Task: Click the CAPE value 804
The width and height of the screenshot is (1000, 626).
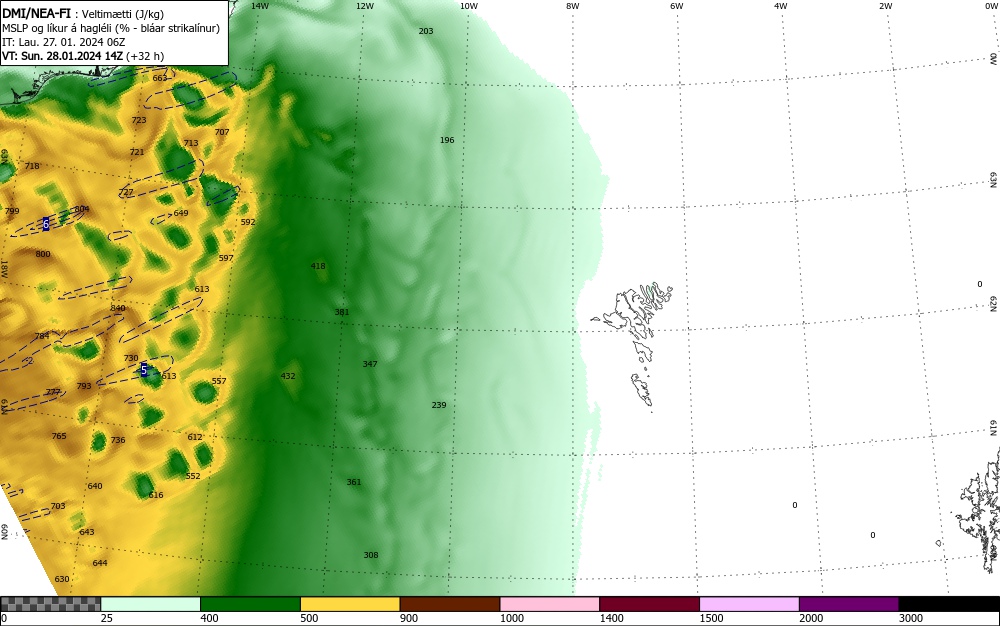Action: tap(82, 208)
